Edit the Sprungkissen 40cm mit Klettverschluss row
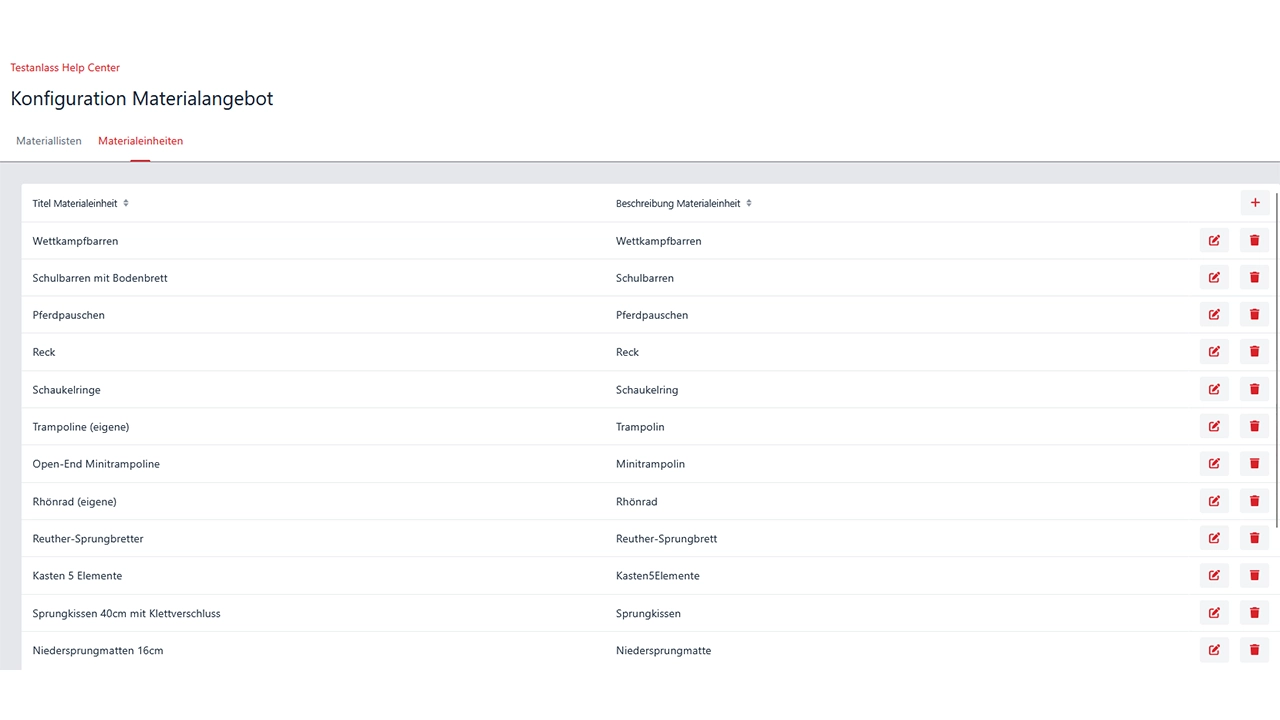The height and width of the screenshot is (720, 1280). 1214,613
